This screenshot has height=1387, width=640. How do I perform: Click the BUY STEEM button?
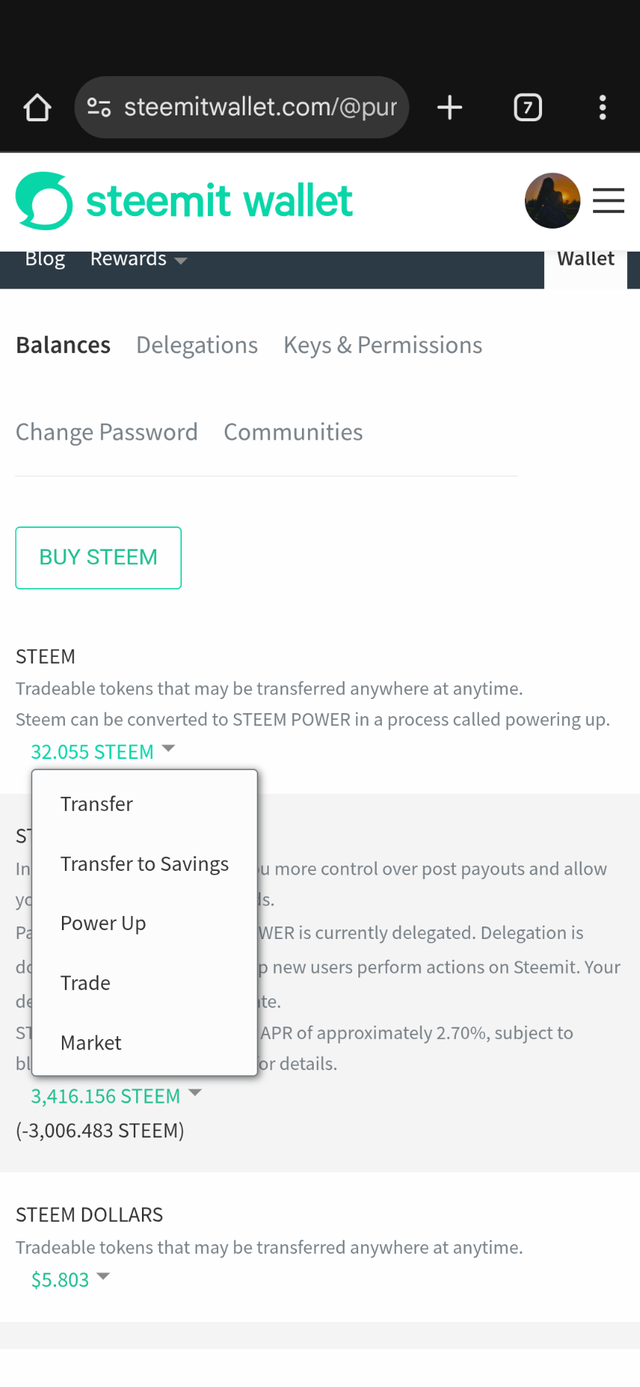98,558
